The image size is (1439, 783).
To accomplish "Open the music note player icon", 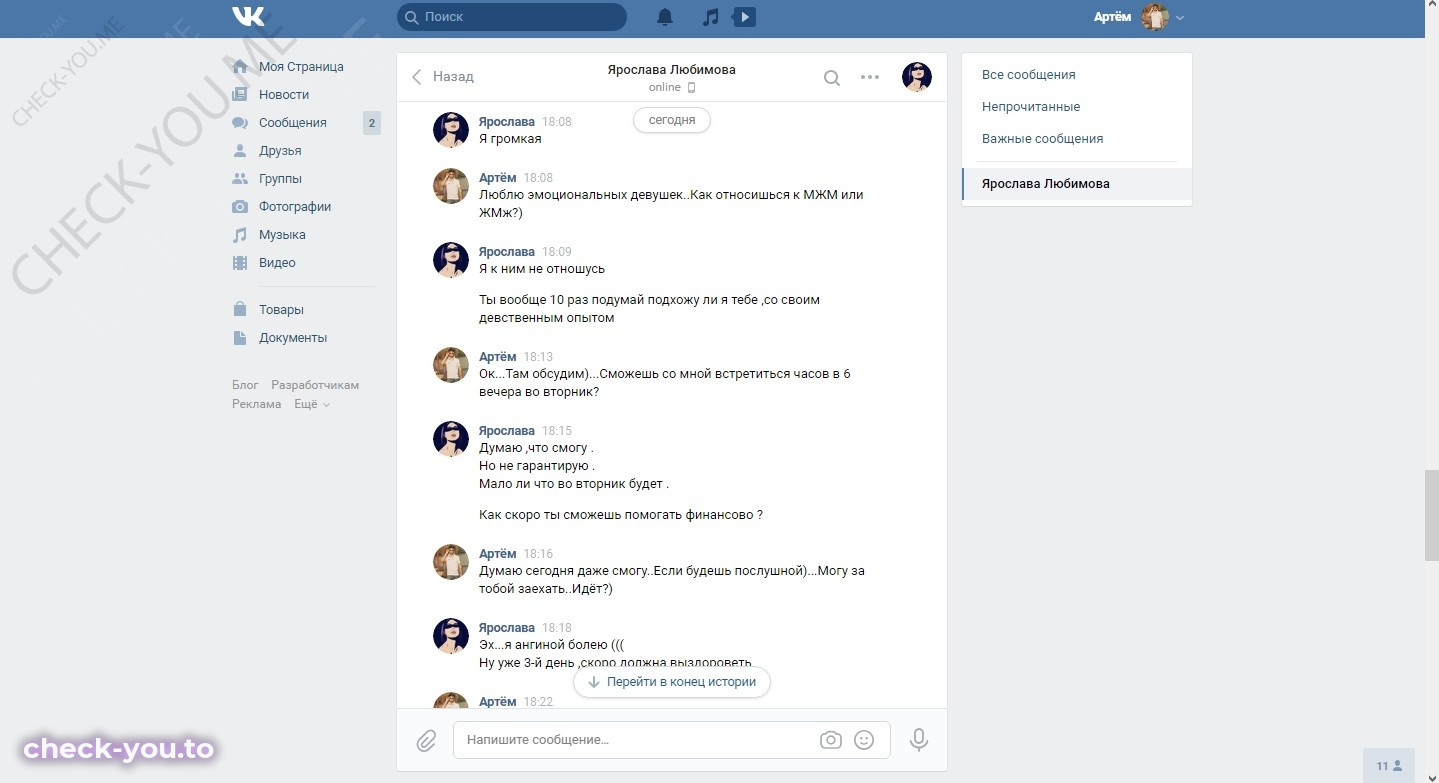I will pyautogui.click(x=710, y=17).
